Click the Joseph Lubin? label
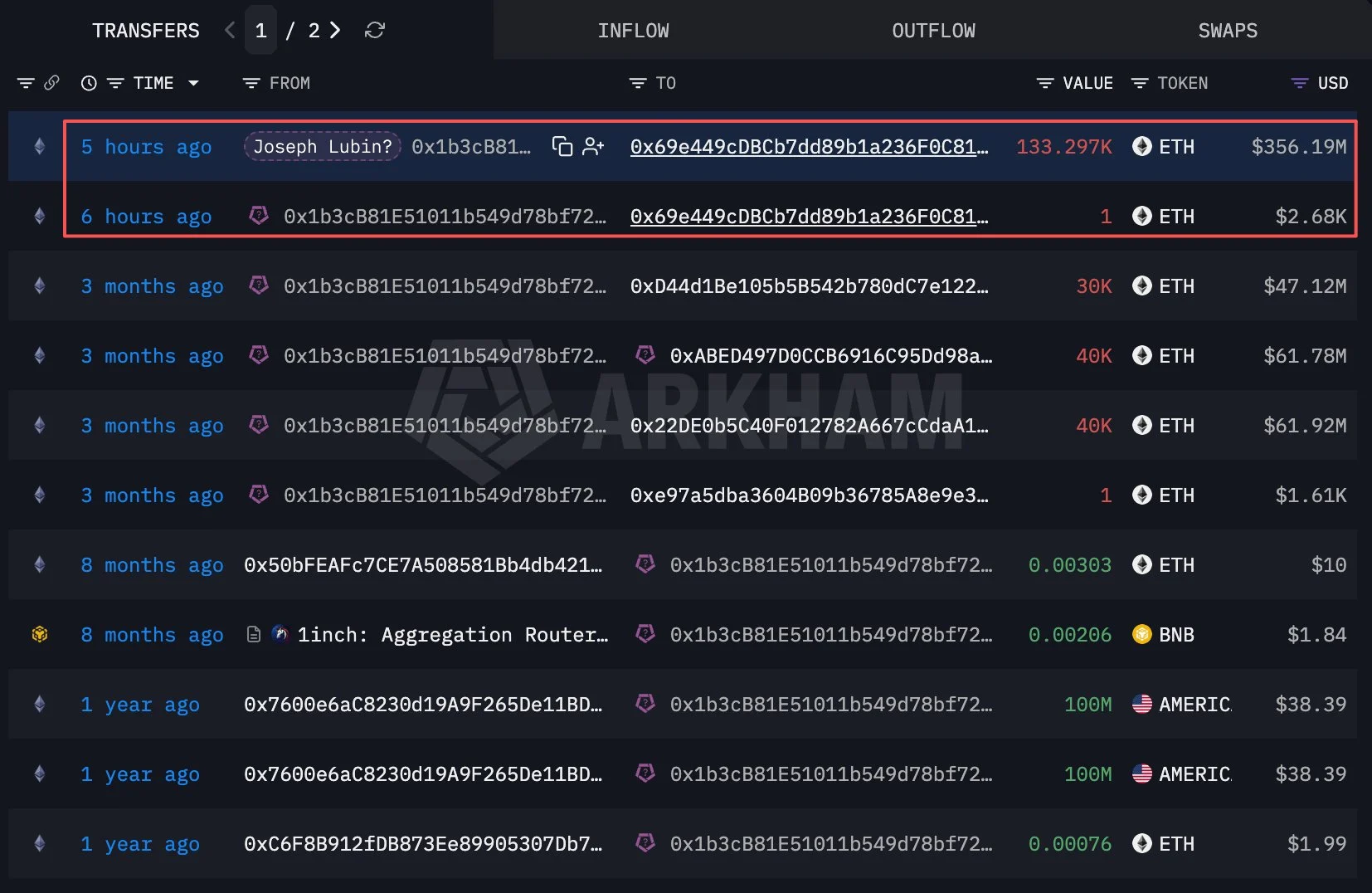The width and height of the screenshot is (1372, 893). (x=323, y=147)
